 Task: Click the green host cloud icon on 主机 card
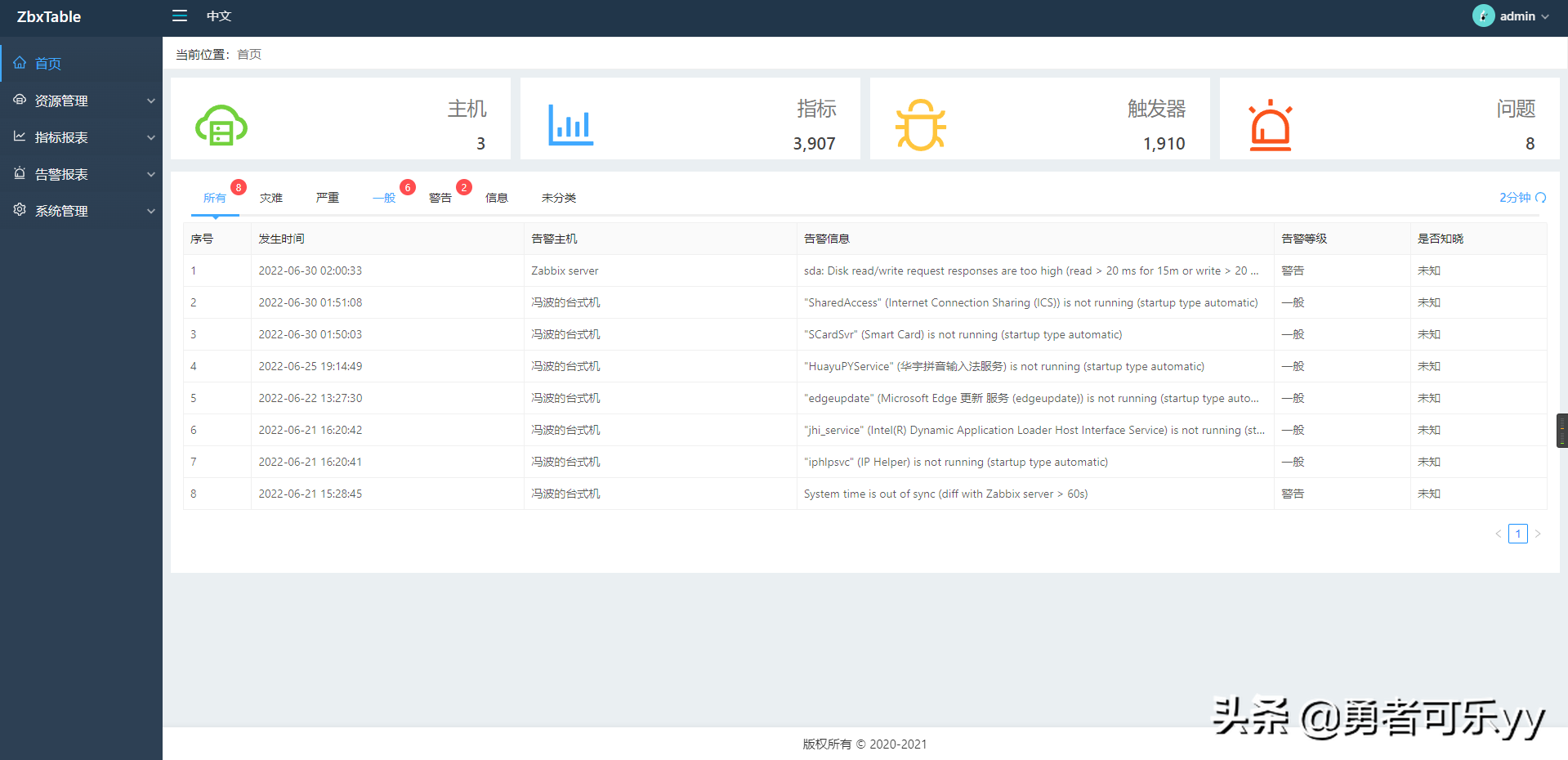coord(221,124)
